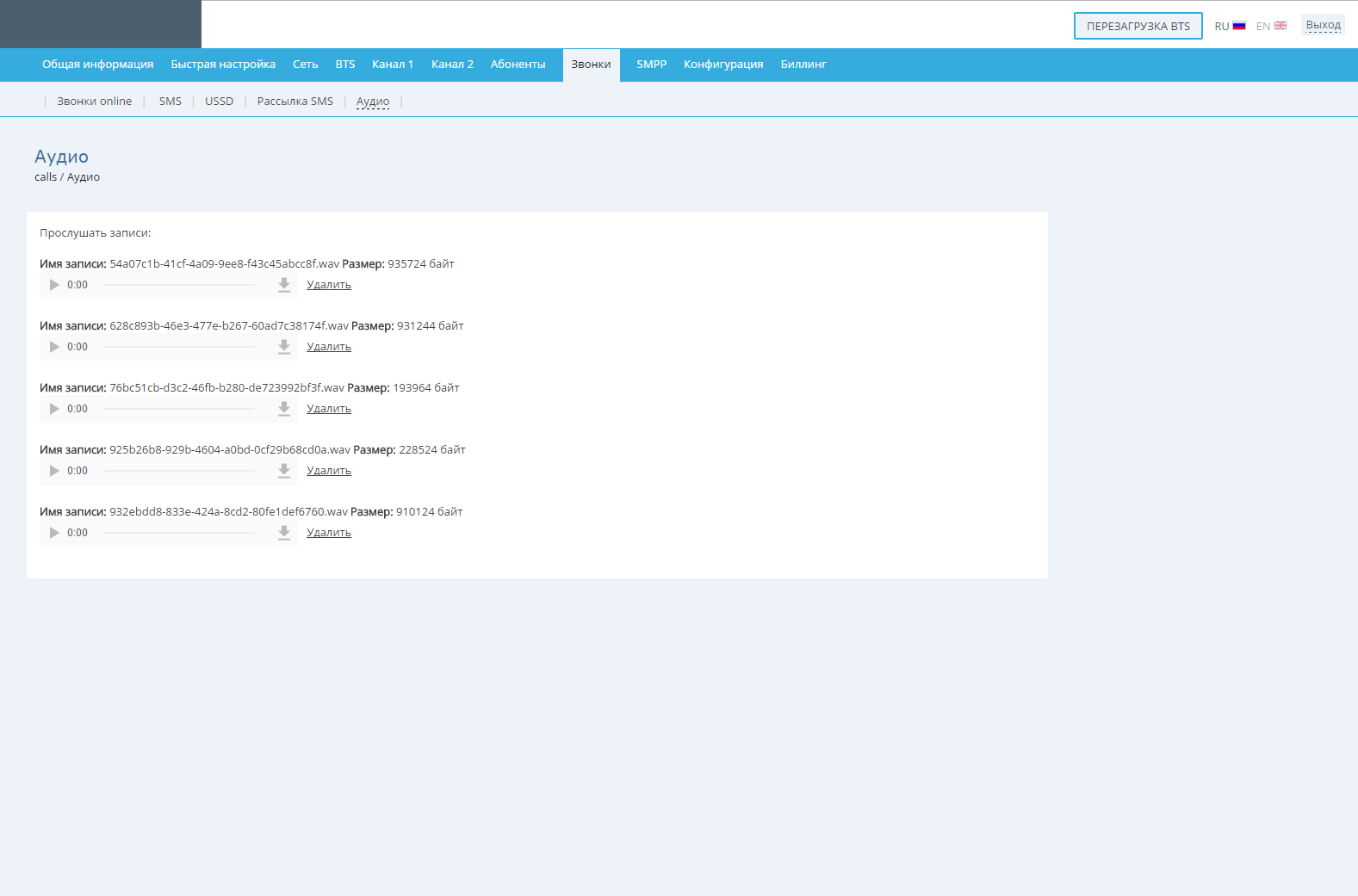1358x896 pixels.
Task: Click the logo area in the header
Action: (101, 24)
